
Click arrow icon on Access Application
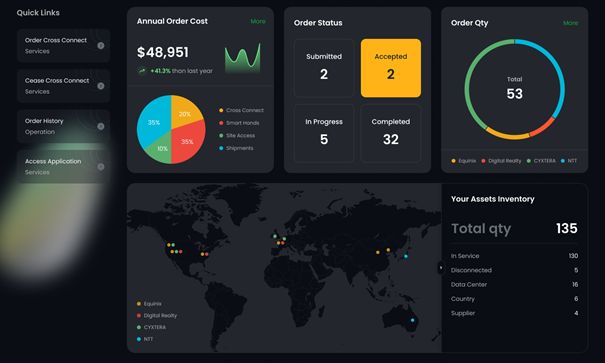[101, 167]
